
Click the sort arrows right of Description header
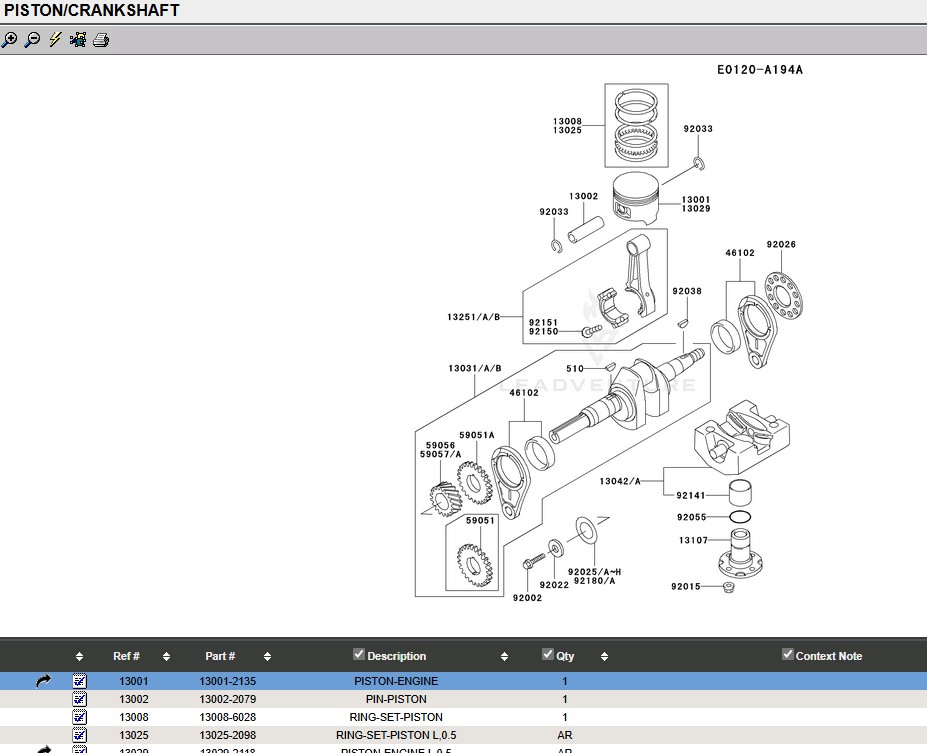pyautogui.click(x=504, y=657)
